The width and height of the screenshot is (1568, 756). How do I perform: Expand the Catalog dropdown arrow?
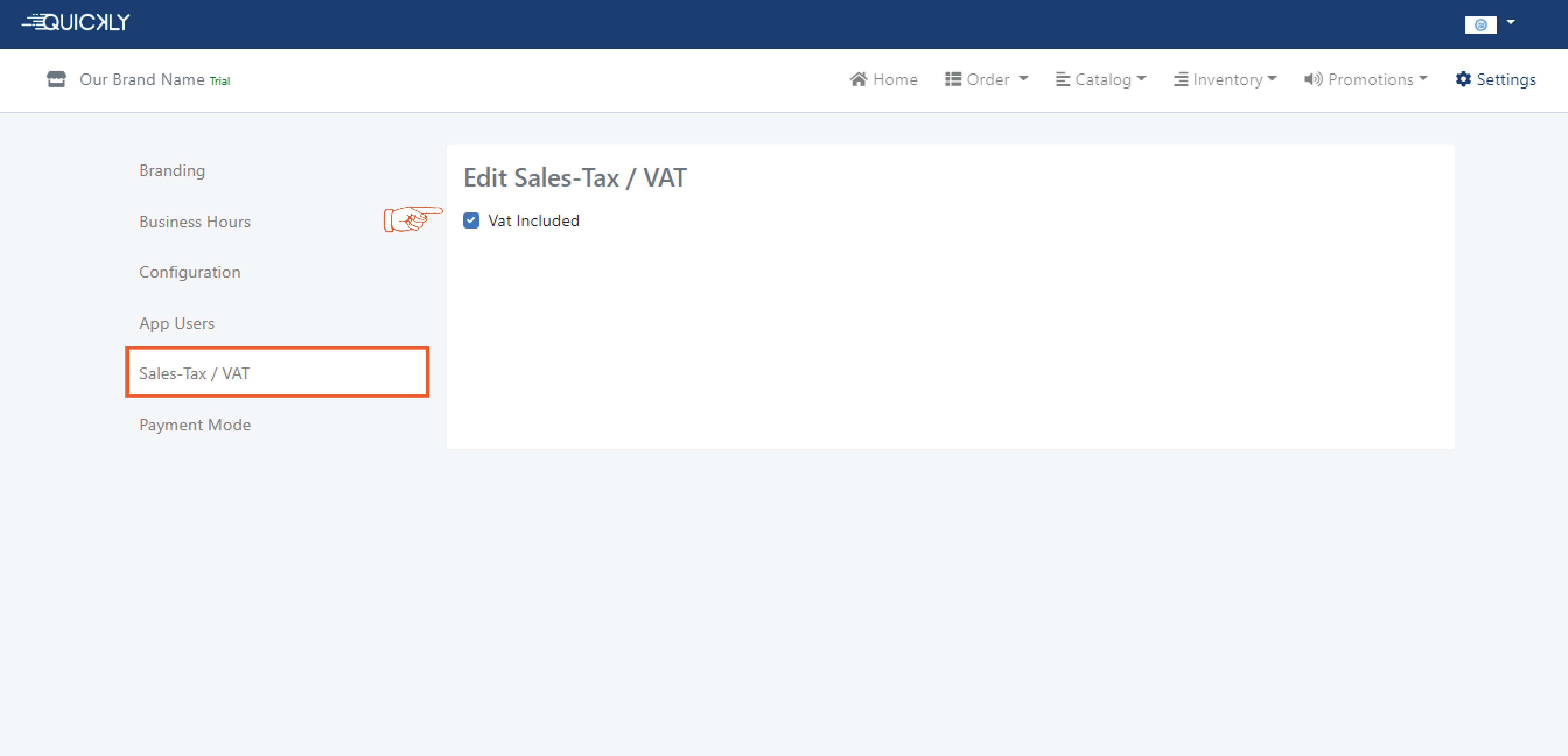(1141, 78)
